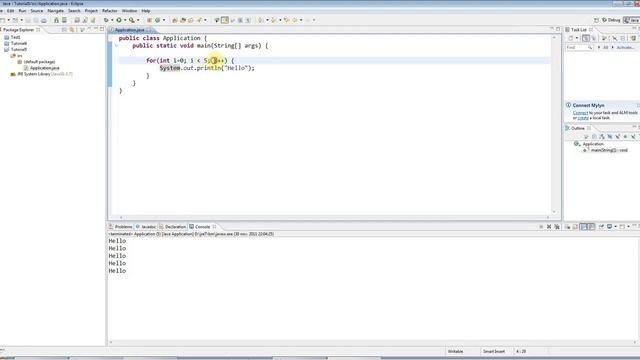Open the Project menu
This screenshot has width=640, height=360.
point(91,11)
